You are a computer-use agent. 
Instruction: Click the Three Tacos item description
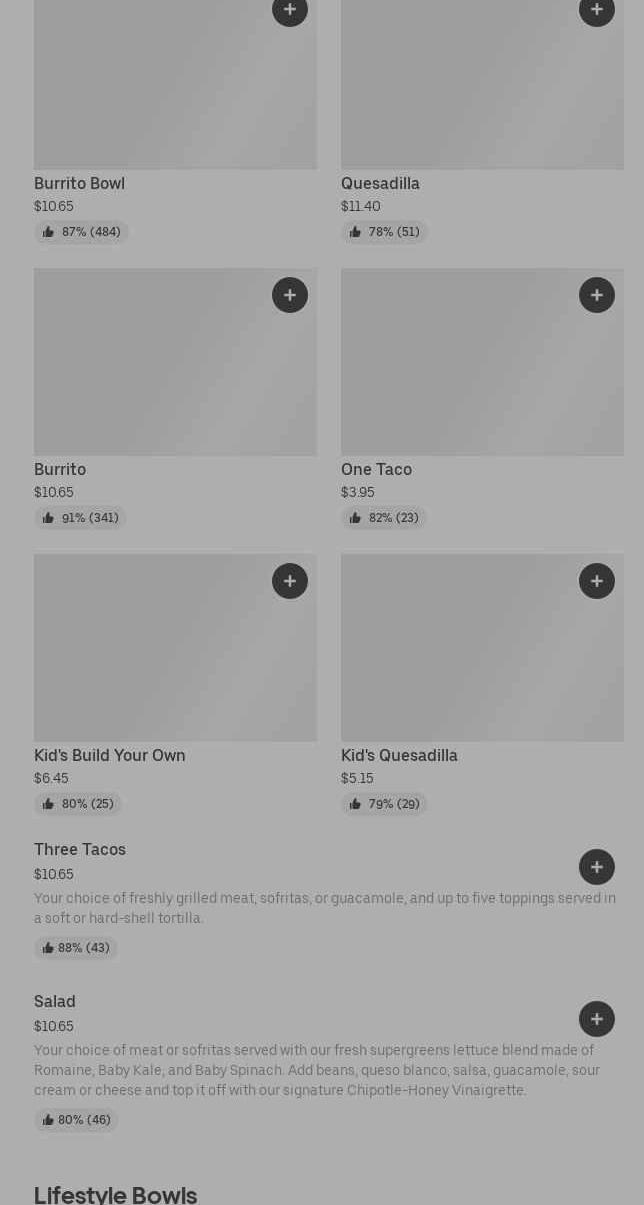coord(324,908)
